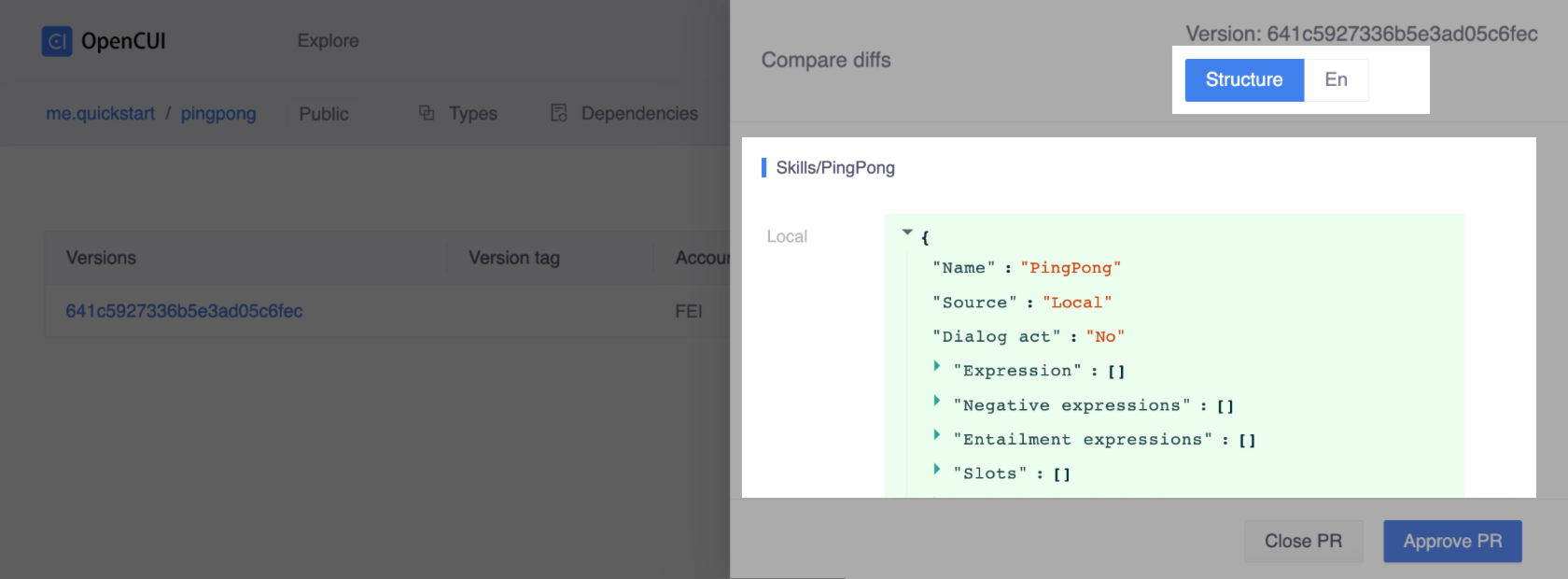Open the me.quickstart breadcrumb link
1568x579 pixels.
pos(101,114)
